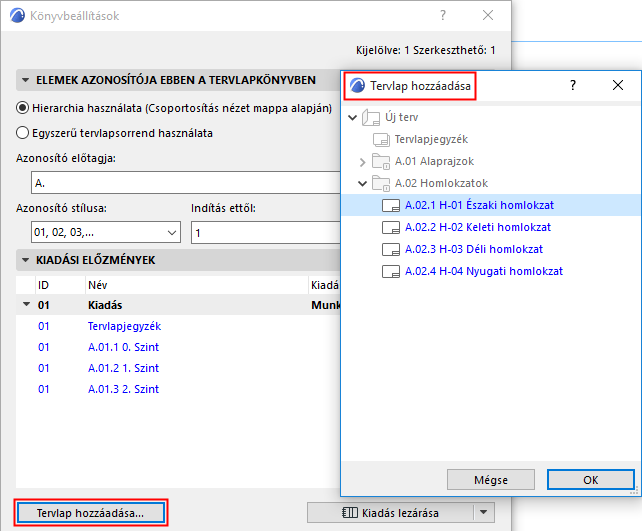The height and width of the screenshot is (531, 642).
Task: Click the A.01 Alaprajzok folder icon
Action: point(381,162)
